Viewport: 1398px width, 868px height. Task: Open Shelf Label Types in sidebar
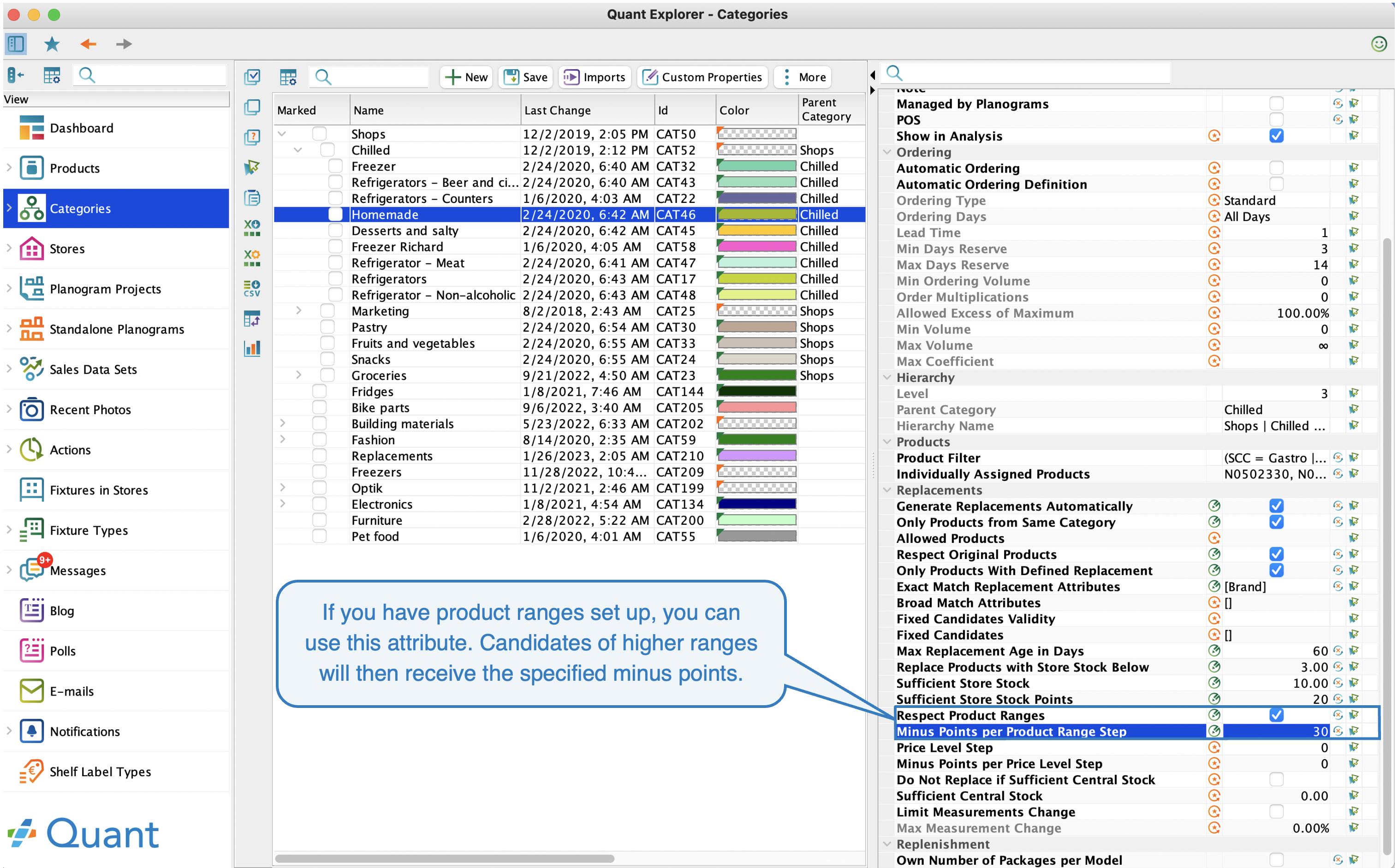[x=116, y=771]
